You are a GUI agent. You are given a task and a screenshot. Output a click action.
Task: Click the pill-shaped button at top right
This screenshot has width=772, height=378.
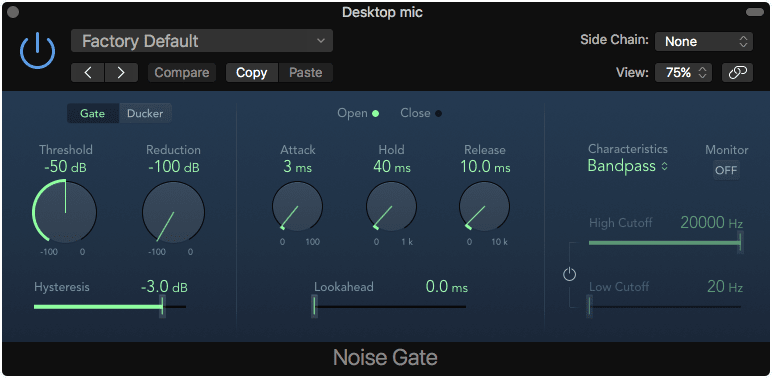click(x=755, y=12)
